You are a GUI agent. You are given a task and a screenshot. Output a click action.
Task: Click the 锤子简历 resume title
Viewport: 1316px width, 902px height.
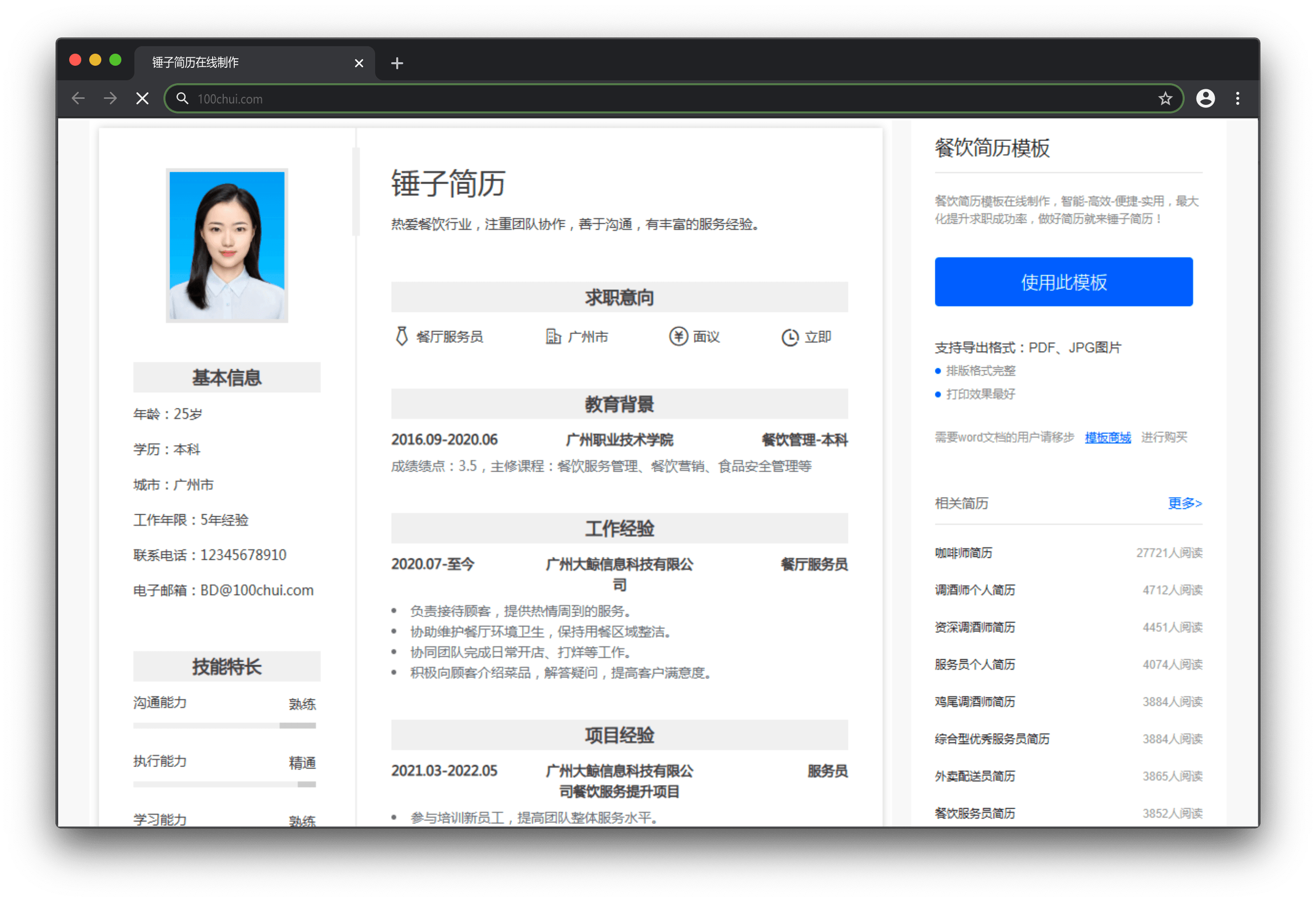[x=448, y=183]
